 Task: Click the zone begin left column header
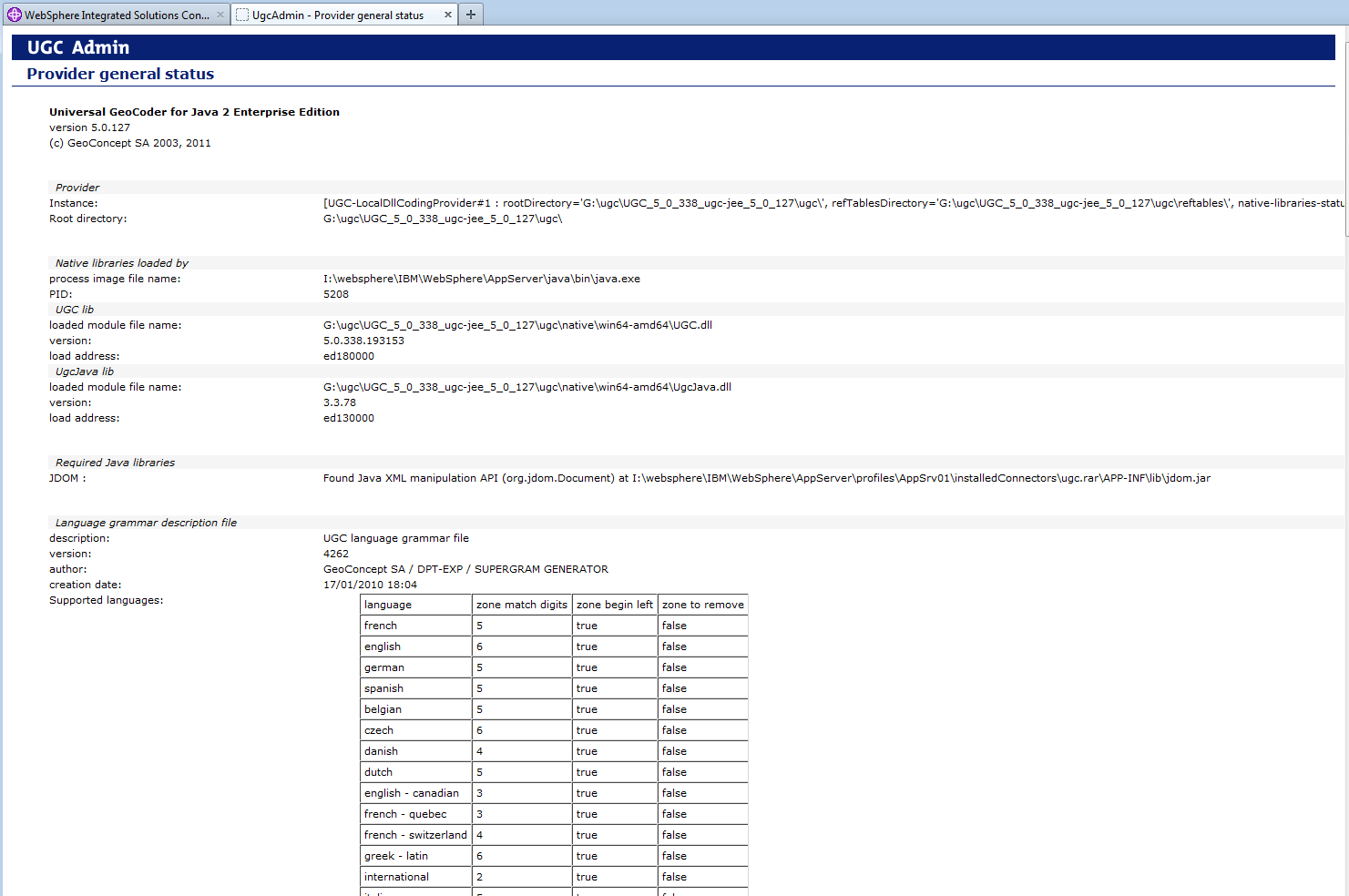[x=615, y=605]
